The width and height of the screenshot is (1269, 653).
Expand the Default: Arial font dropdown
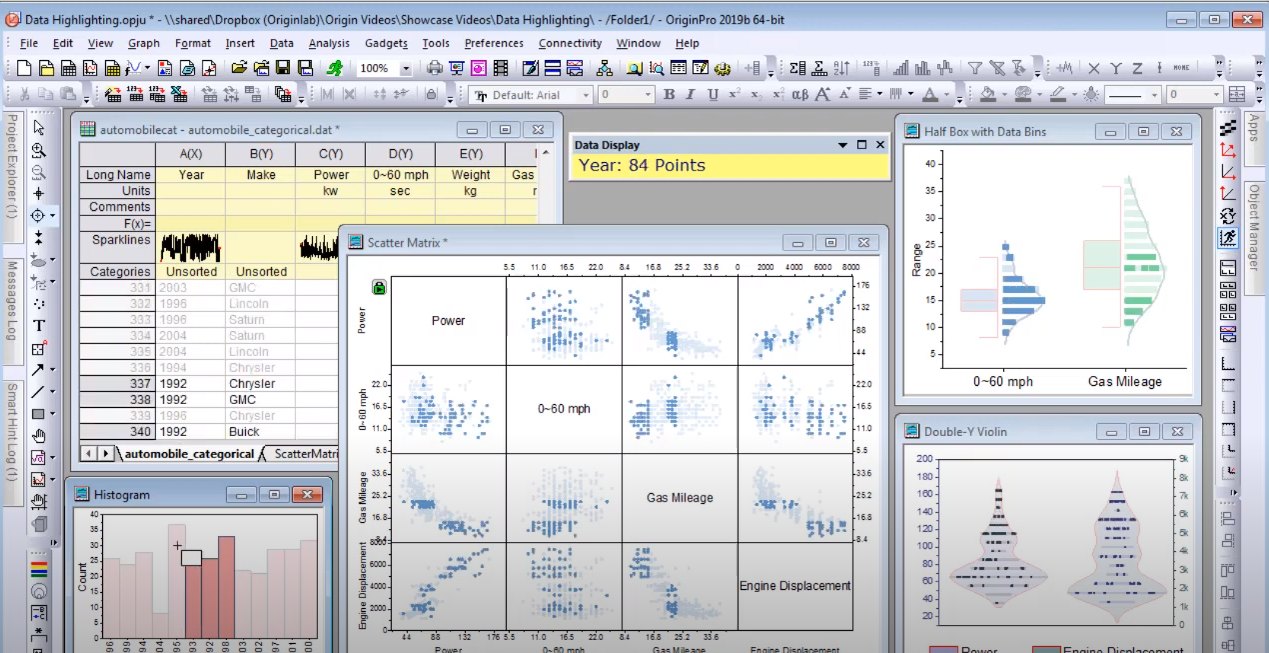[x=585, y=95]
